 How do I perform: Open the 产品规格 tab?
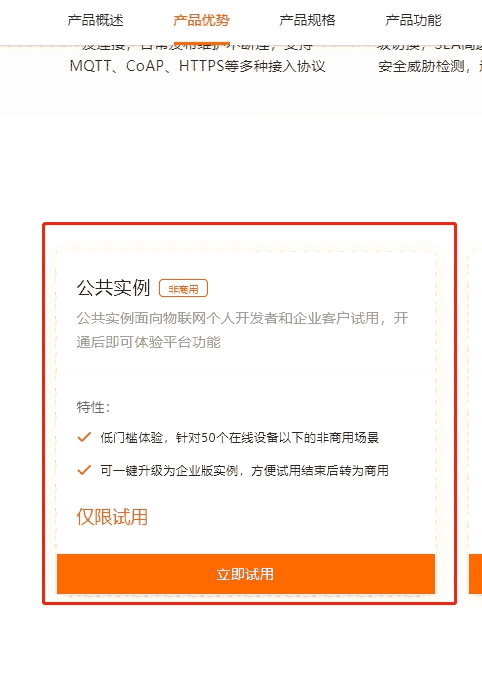[x=307, y=20]
